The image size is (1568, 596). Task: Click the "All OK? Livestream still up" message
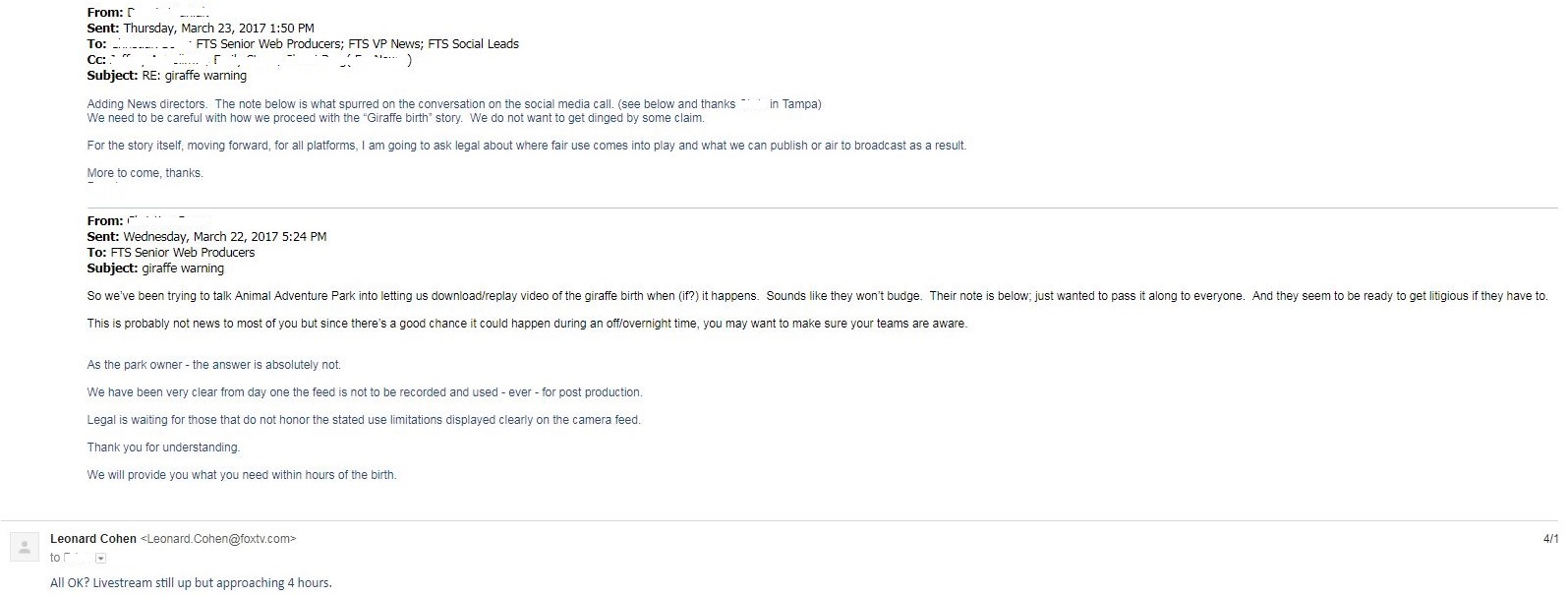tap(191, 583)
